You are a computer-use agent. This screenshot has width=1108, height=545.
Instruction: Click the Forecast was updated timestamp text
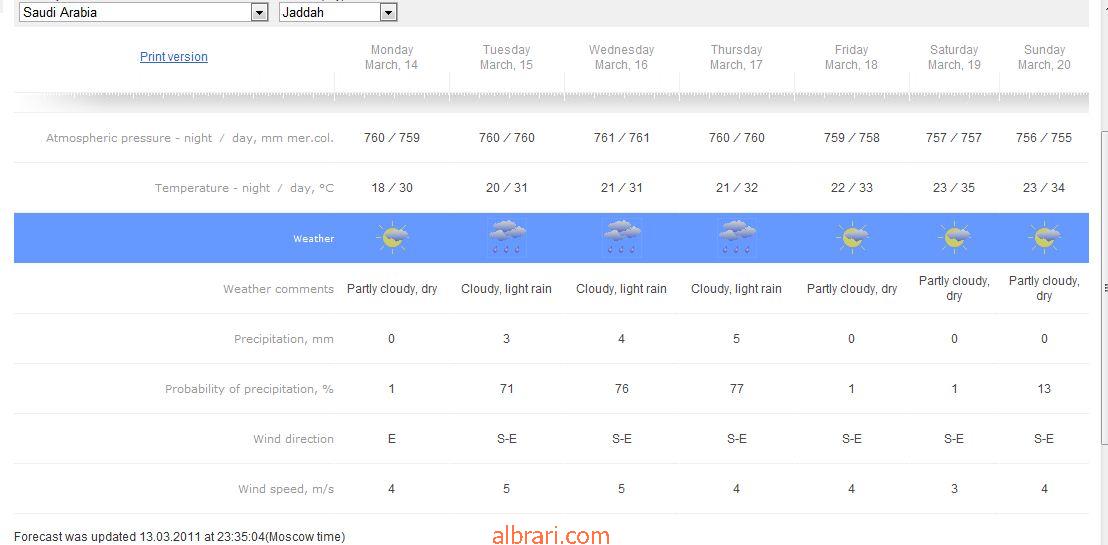click(x=179, y=537)
